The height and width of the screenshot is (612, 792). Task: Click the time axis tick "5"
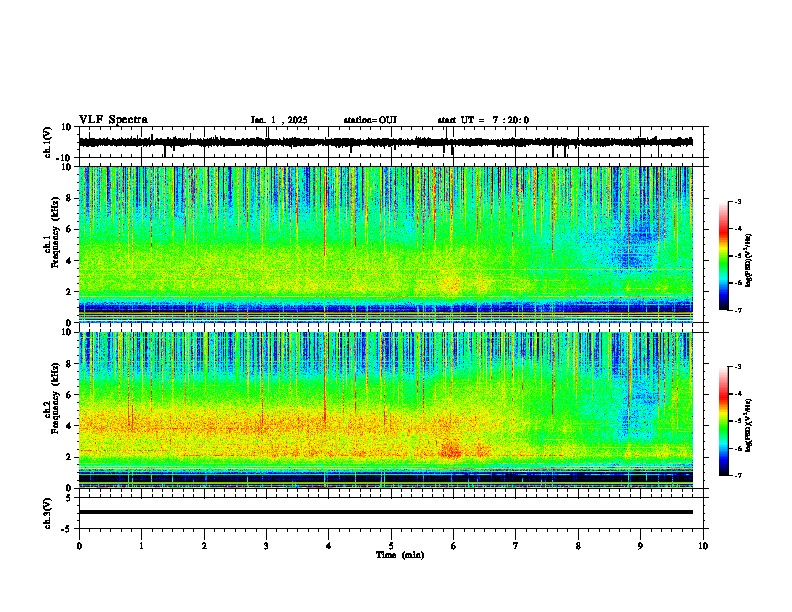pyautogui.click(x=391, y=546)
